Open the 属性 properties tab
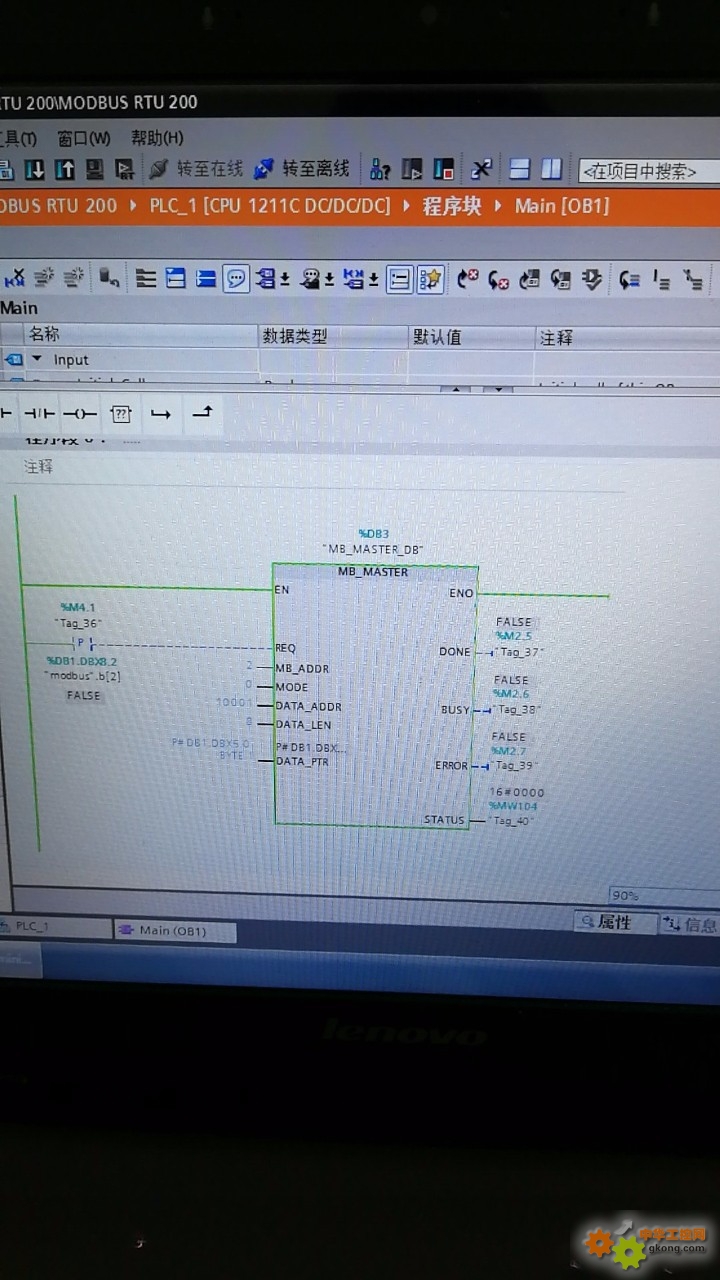This screenshot has height=1280, width=720. [616, 922]
